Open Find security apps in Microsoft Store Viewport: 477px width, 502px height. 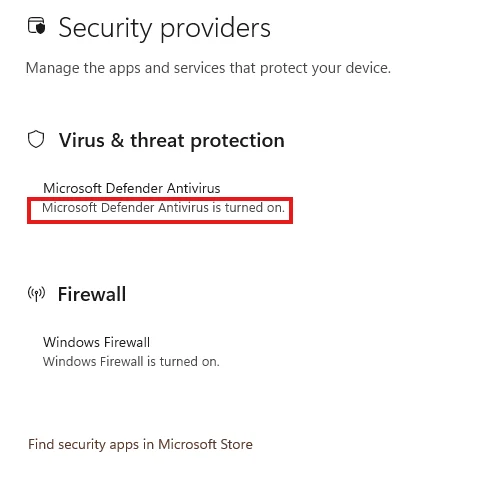(140, 445)
